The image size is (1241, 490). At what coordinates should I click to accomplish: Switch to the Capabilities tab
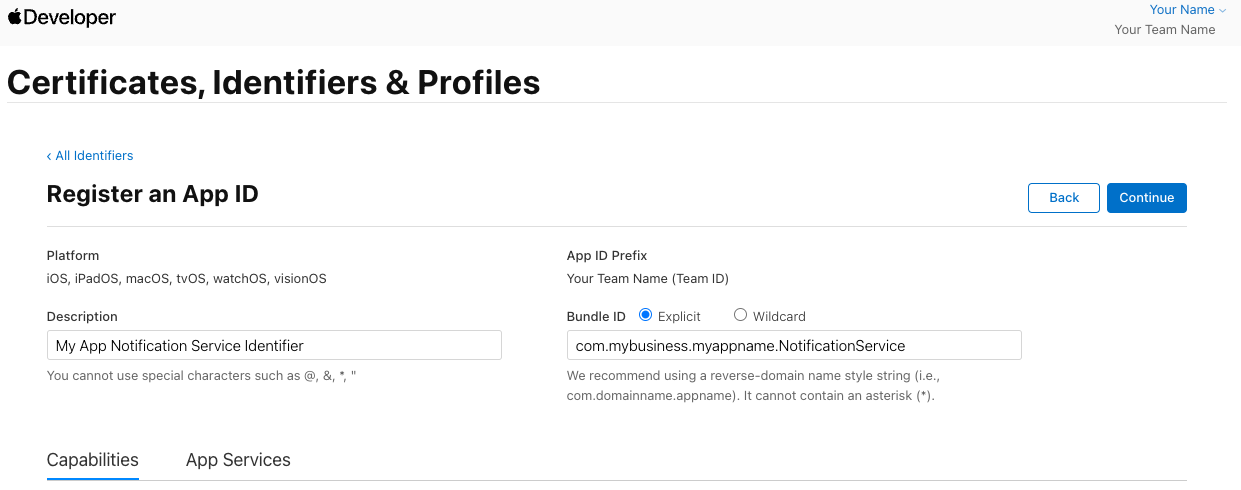tap(93, 460)
